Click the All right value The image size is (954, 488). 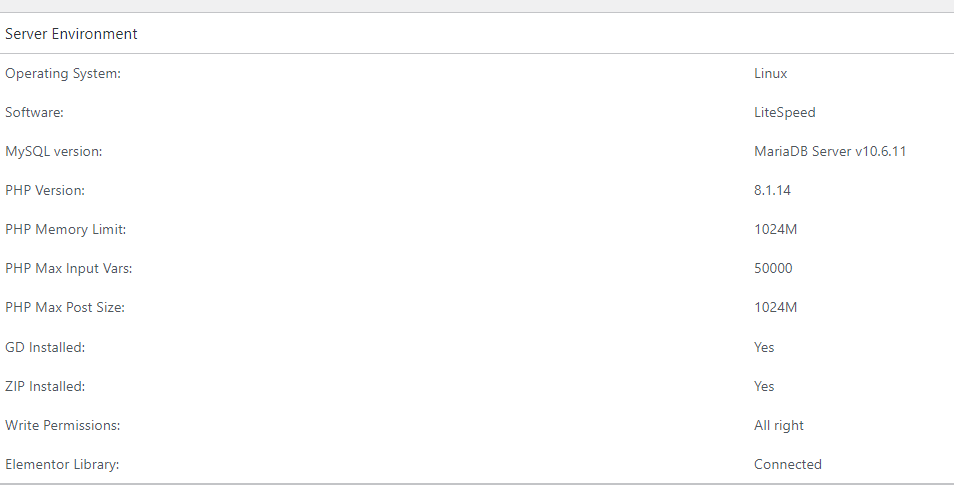[x=779, y=425]
